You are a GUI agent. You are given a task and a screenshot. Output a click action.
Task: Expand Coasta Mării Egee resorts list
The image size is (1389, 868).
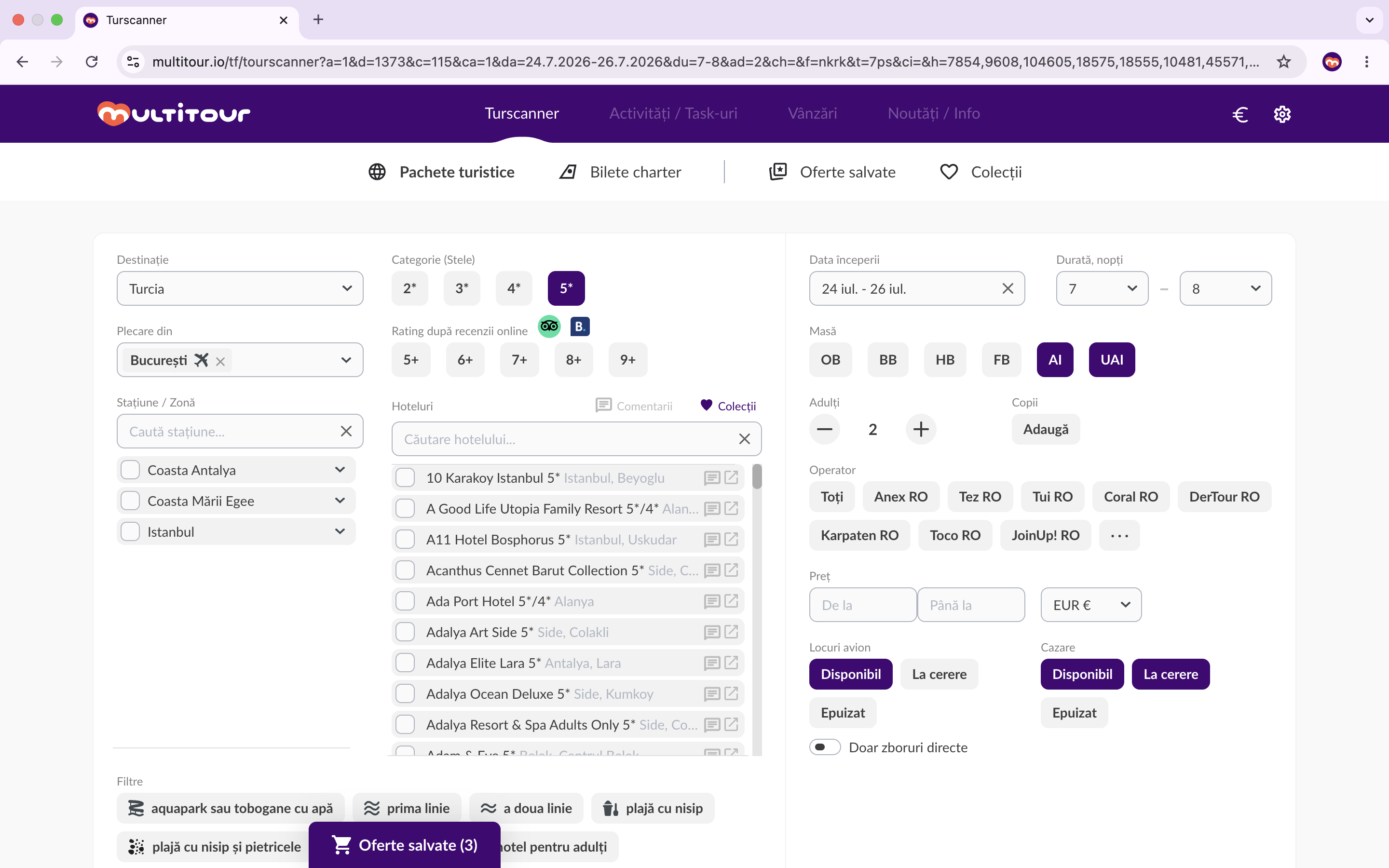point(340,501)
